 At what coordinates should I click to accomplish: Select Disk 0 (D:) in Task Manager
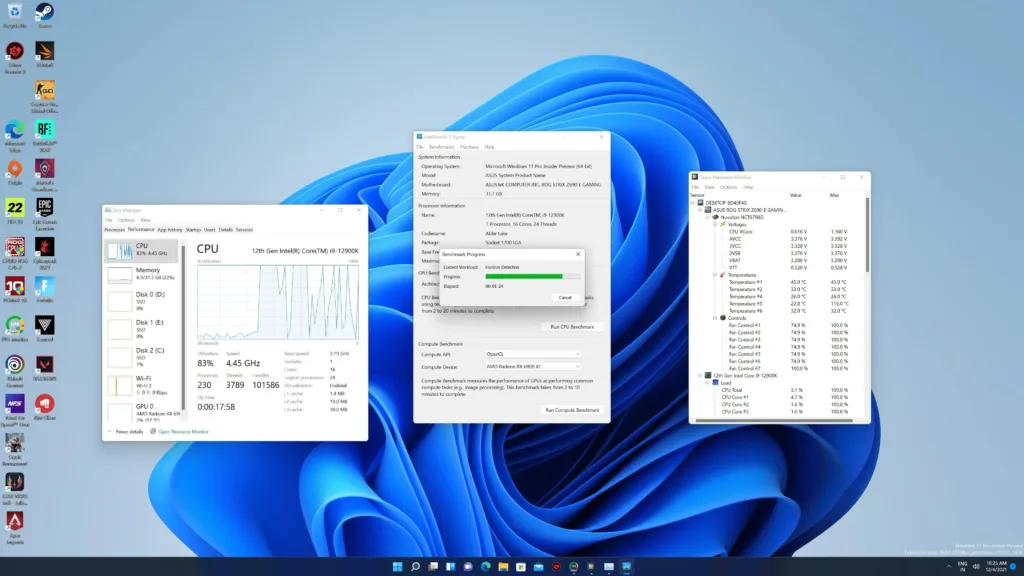tap(142, 301)
